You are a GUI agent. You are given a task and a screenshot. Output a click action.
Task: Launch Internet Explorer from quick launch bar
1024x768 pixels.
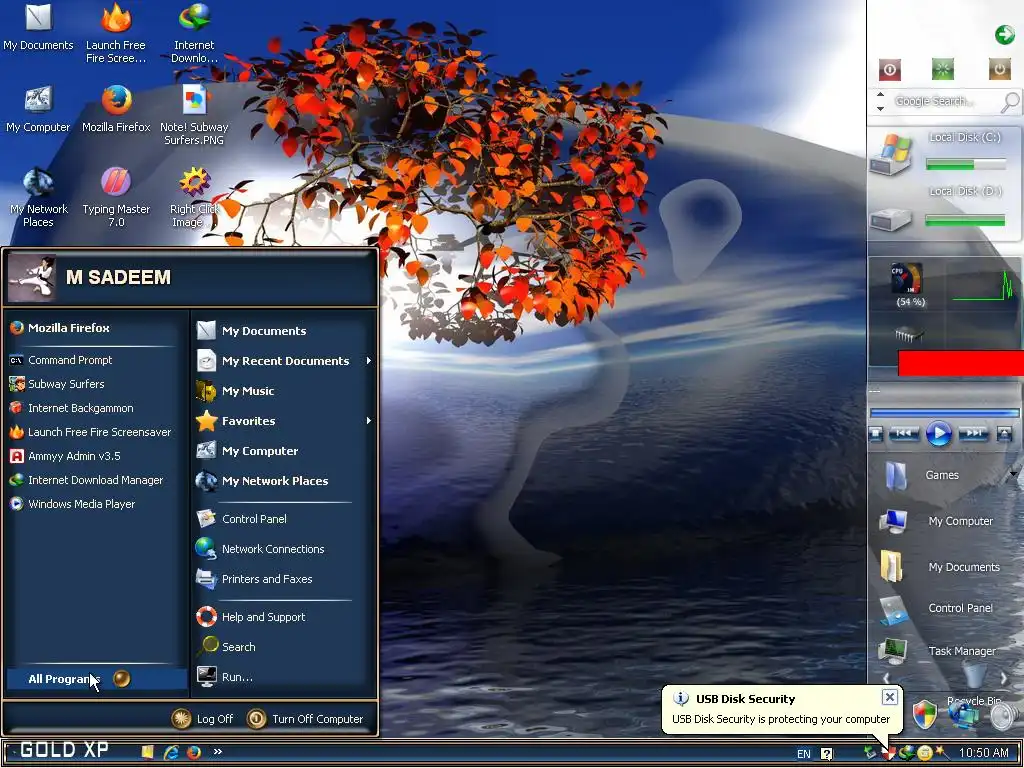171,752
